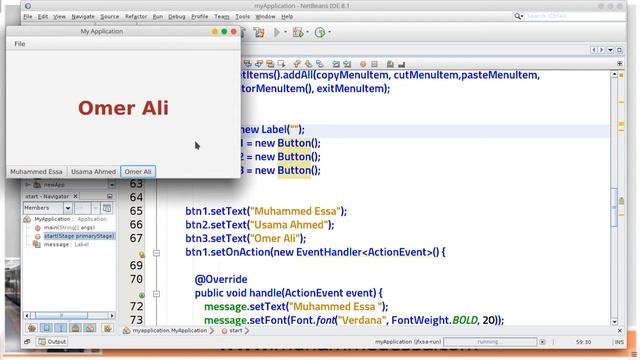
Task: Toggle the Rectangular Selection editor icon
Action: pos(281,64)
